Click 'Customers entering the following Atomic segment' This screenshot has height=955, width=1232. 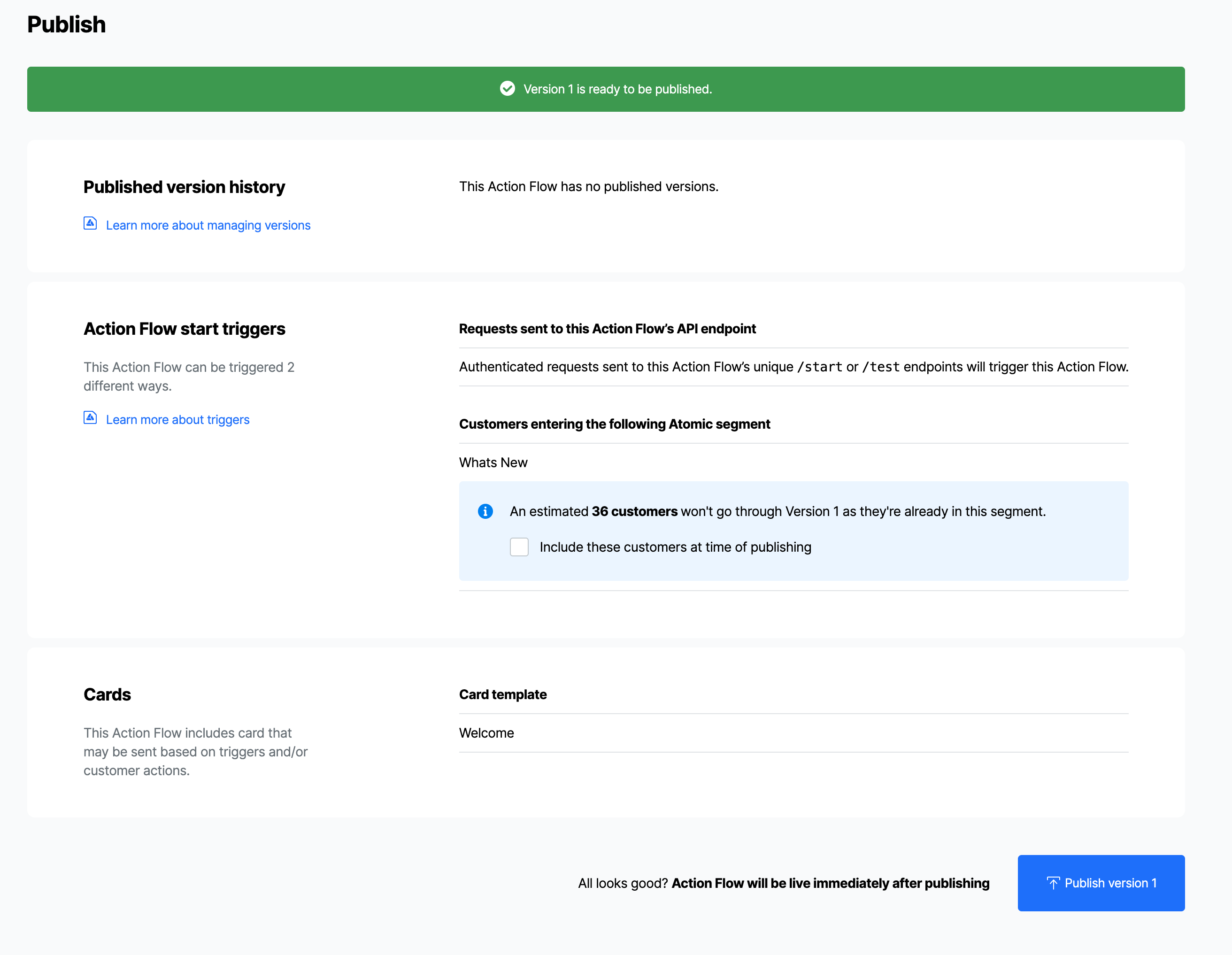coord(614,424)
